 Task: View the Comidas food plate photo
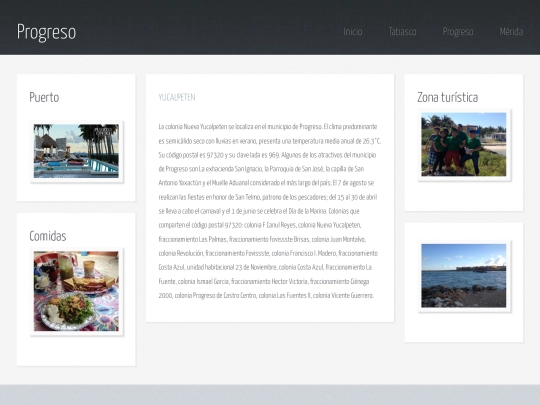(x=76, y=291)
